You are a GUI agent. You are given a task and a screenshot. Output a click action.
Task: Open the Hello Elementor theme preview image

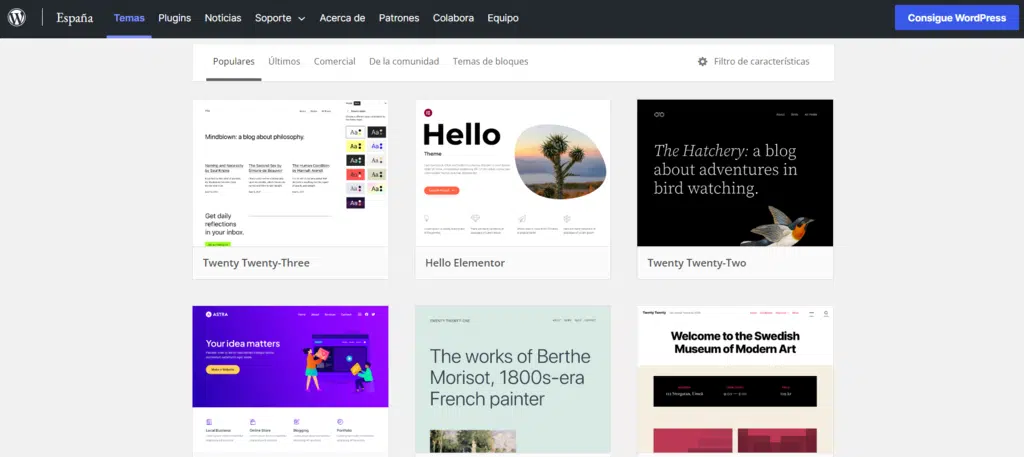pos(513,173)
